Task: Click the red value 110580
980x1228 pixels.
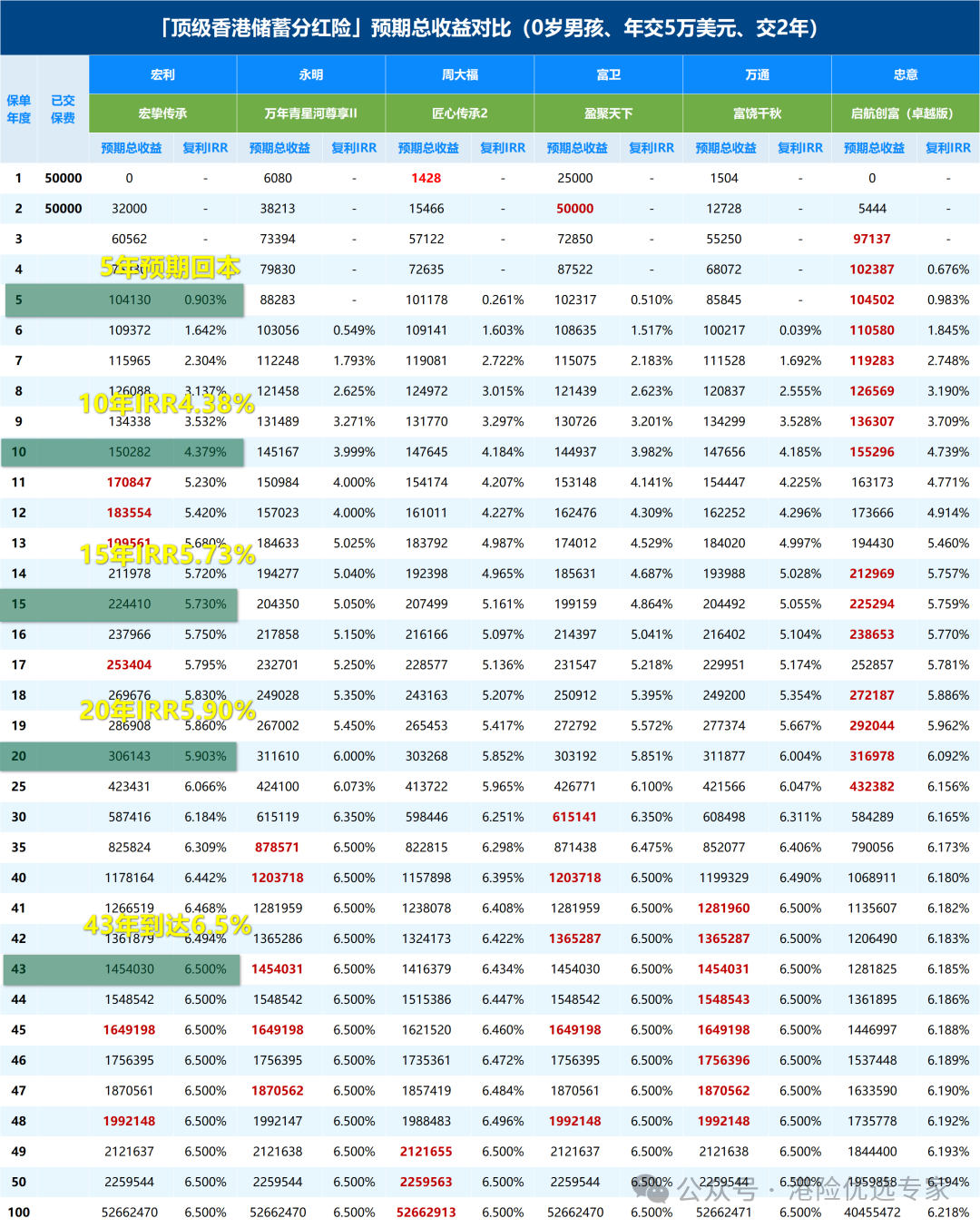Action: click(872, 330)
